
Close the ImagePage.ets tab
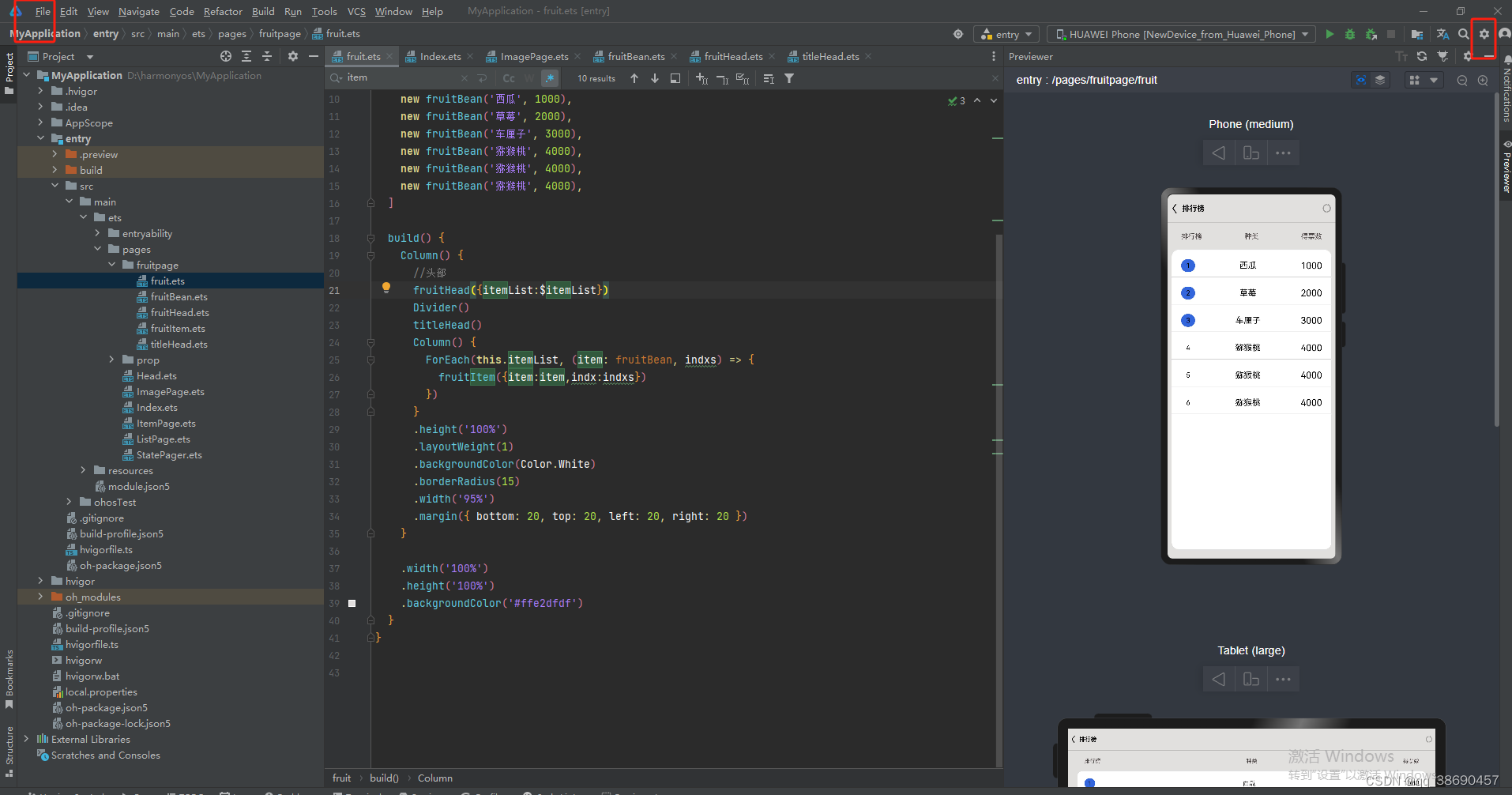pyautogui.click(x=577, y=56)
